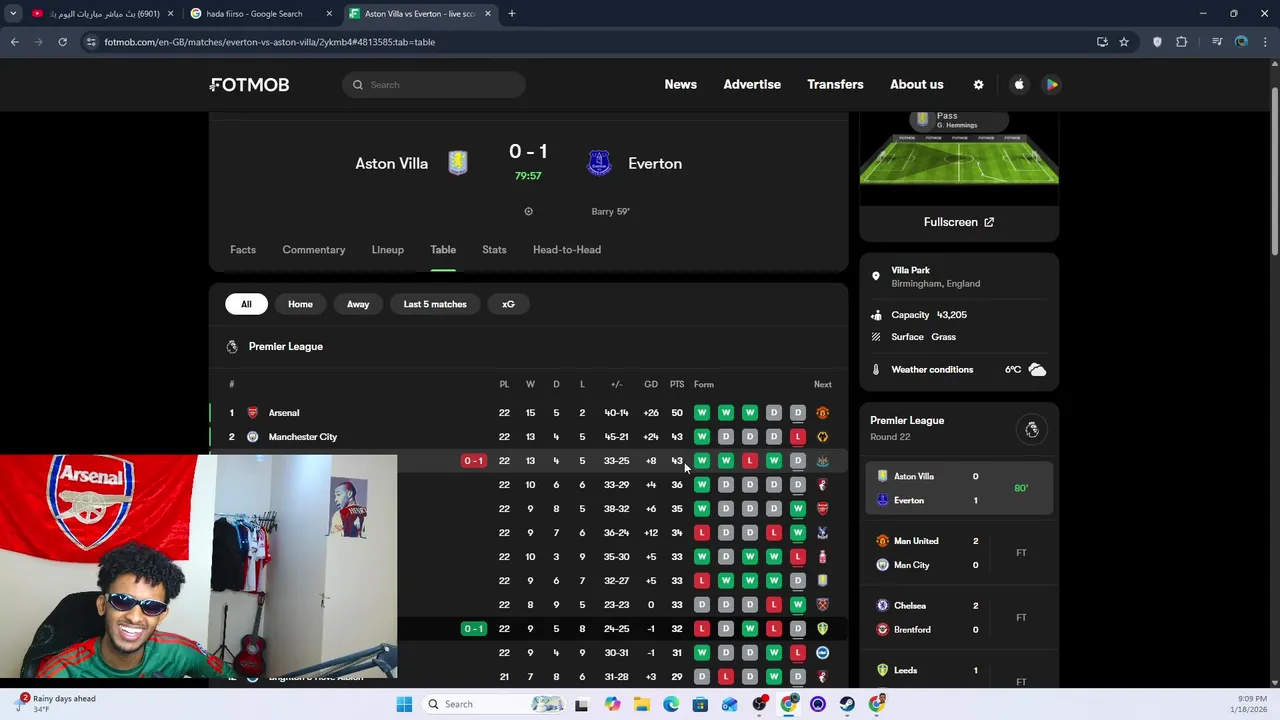Open FotMob settings gear icon

pyautogui.click(x=978, y=85)
